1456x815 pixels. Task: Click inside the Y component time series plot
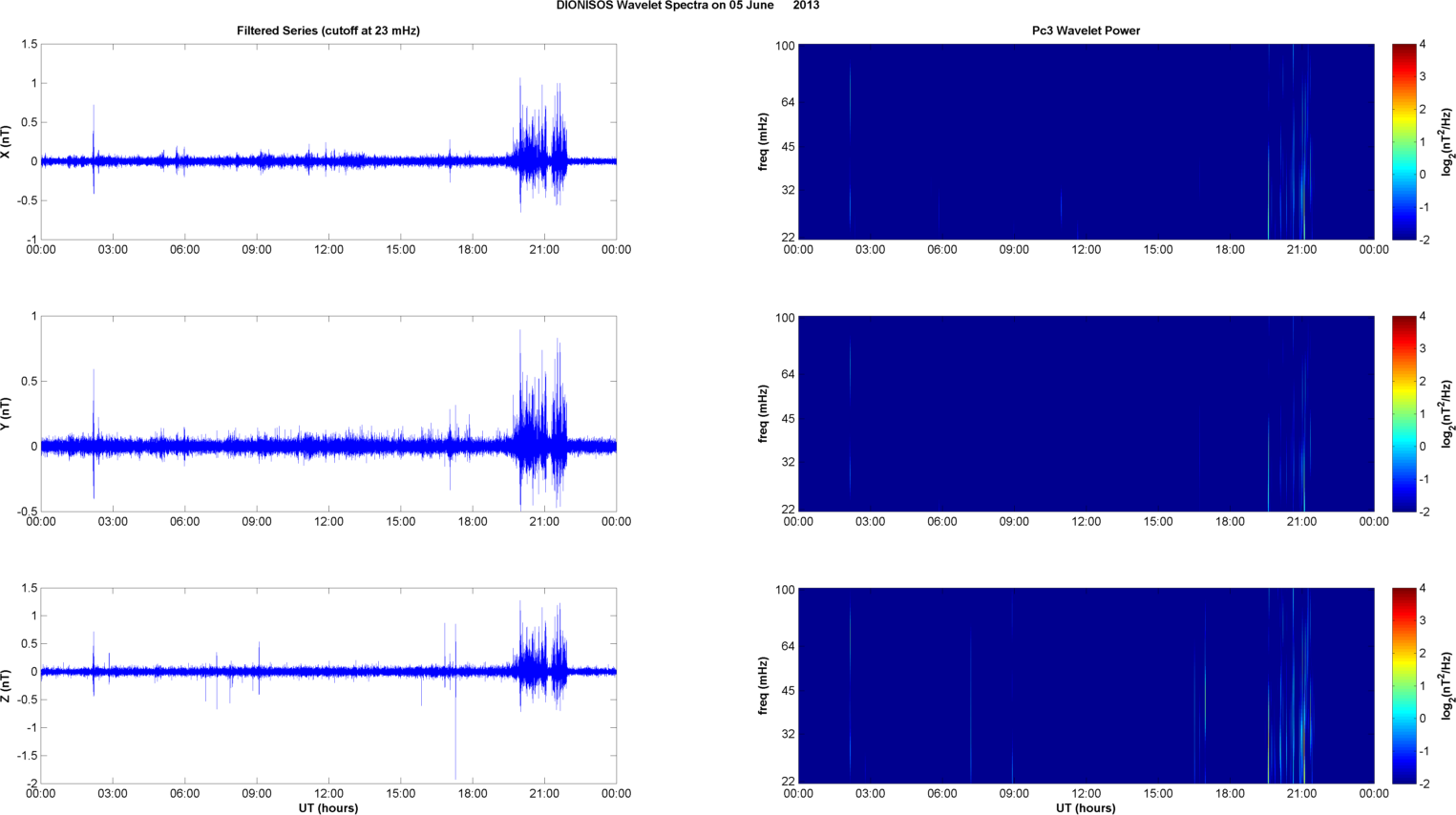(328, 414)
